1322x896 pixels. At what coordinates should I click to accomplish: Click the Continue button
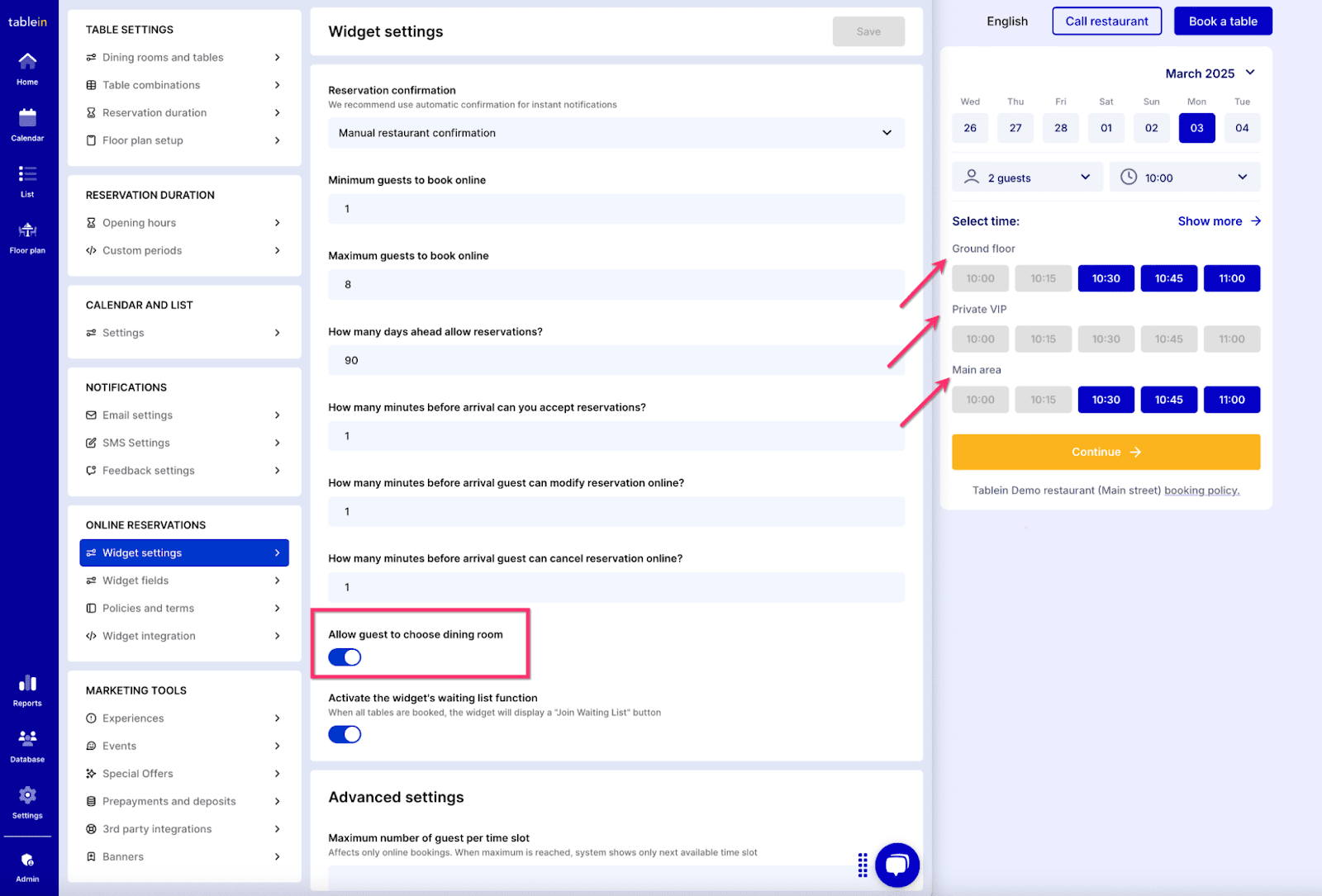1106,452
